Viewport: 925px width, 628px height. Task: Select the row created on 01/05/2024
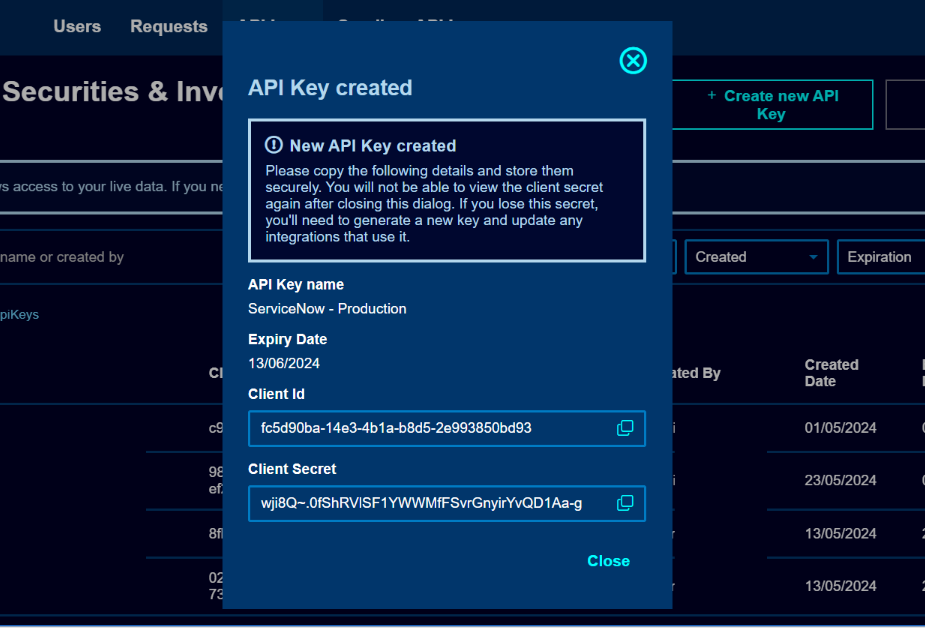[840, 428]
